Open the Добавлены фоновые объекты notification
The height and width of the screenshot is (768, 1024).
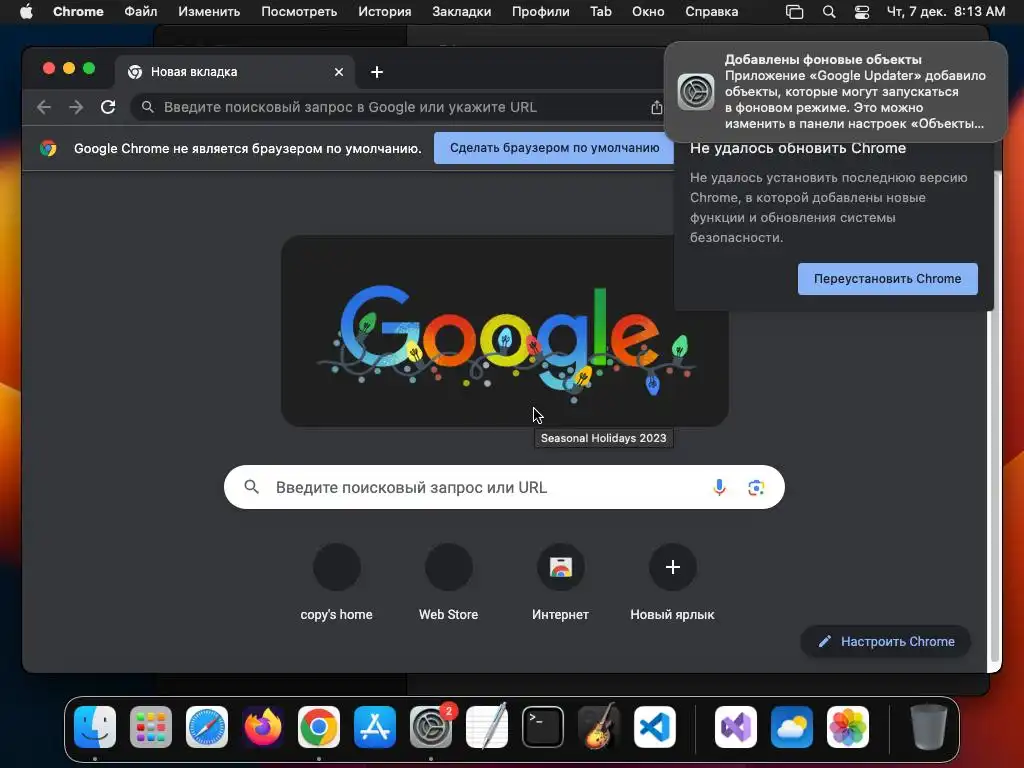(836, 91)
